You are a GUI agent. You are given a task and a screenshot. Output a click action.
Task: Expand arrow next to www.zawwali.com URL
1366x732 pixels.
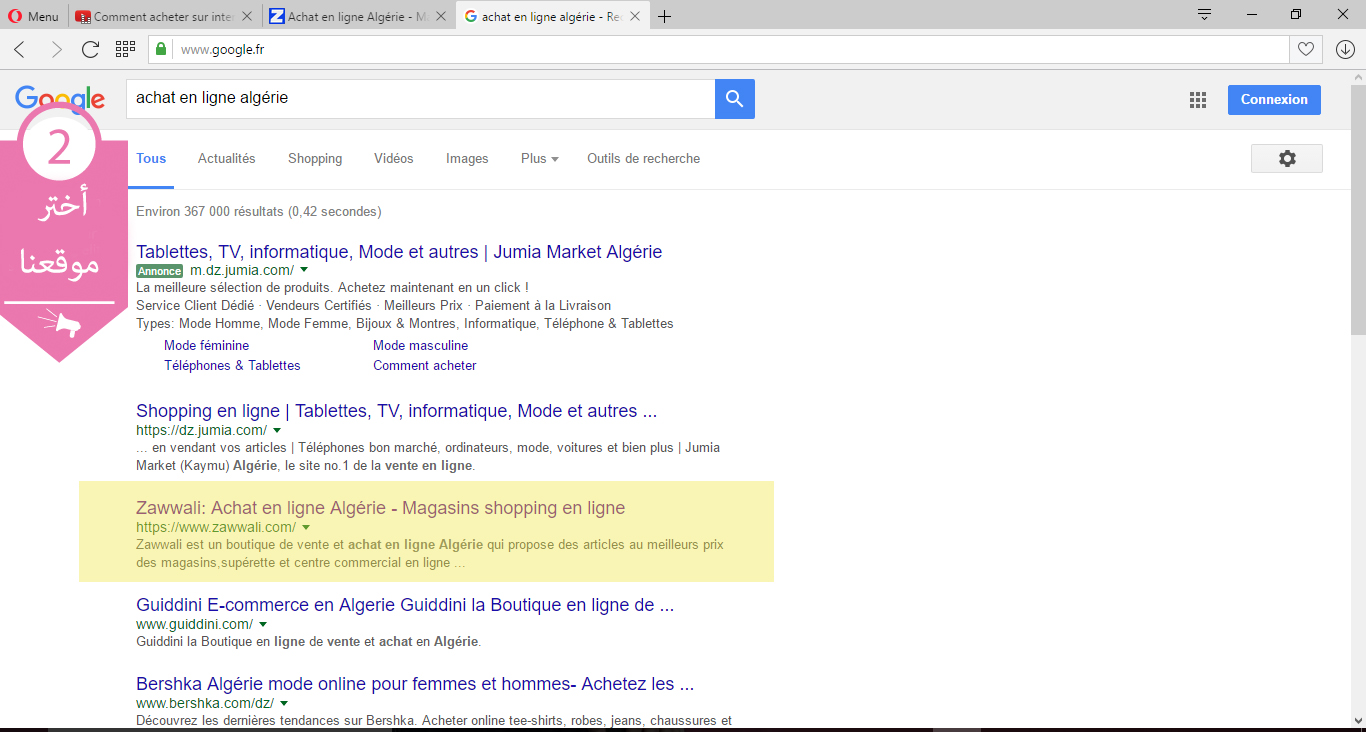tap(306, 527)
